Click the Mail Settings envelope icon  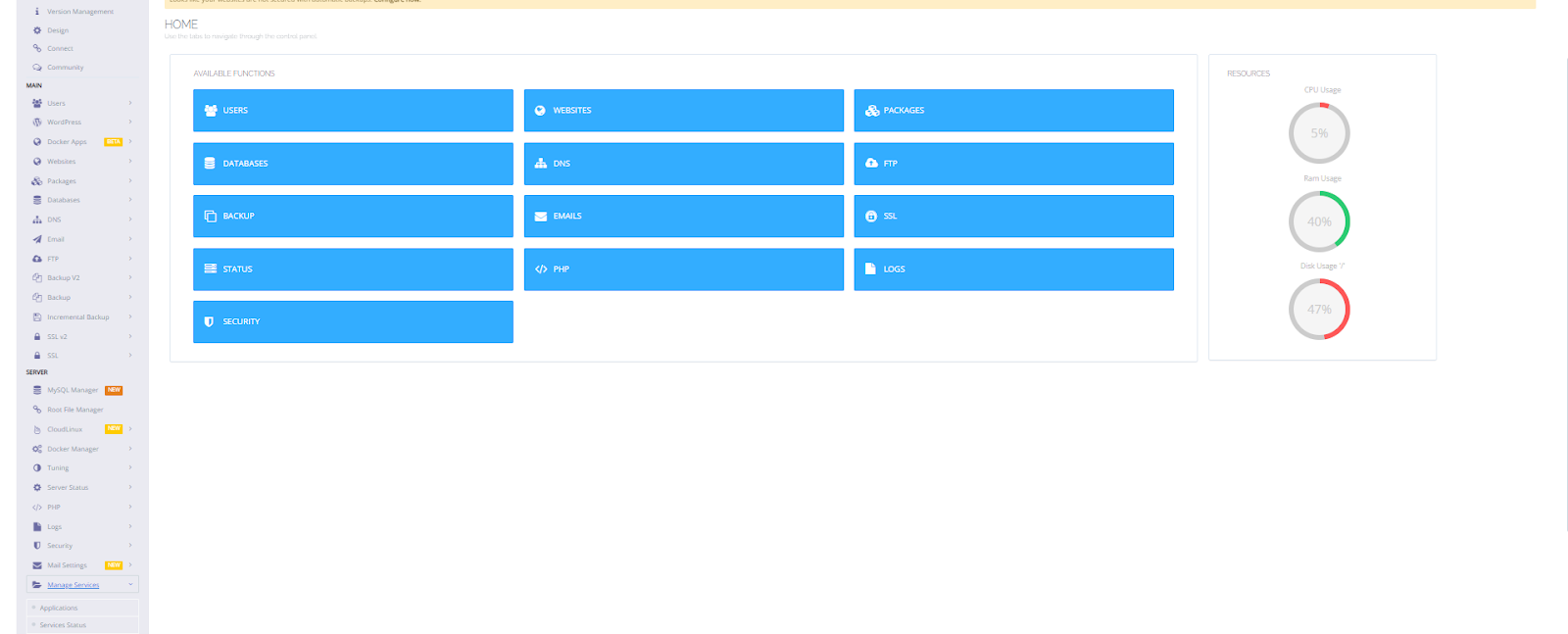[37, 565]
